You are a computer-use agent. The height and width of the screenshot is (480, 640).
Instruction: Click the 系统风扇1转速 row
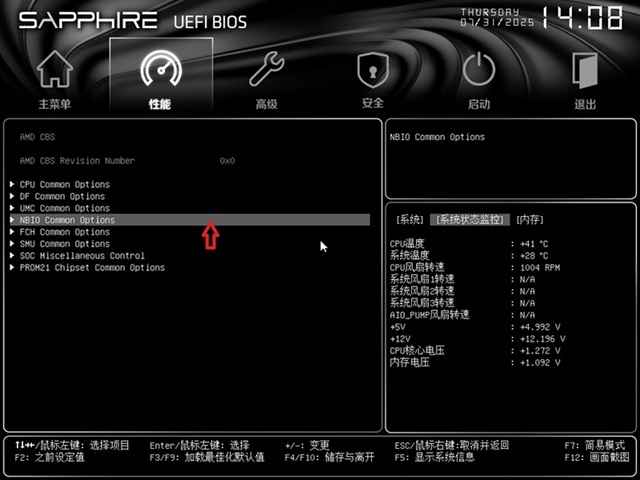point(462,279)
